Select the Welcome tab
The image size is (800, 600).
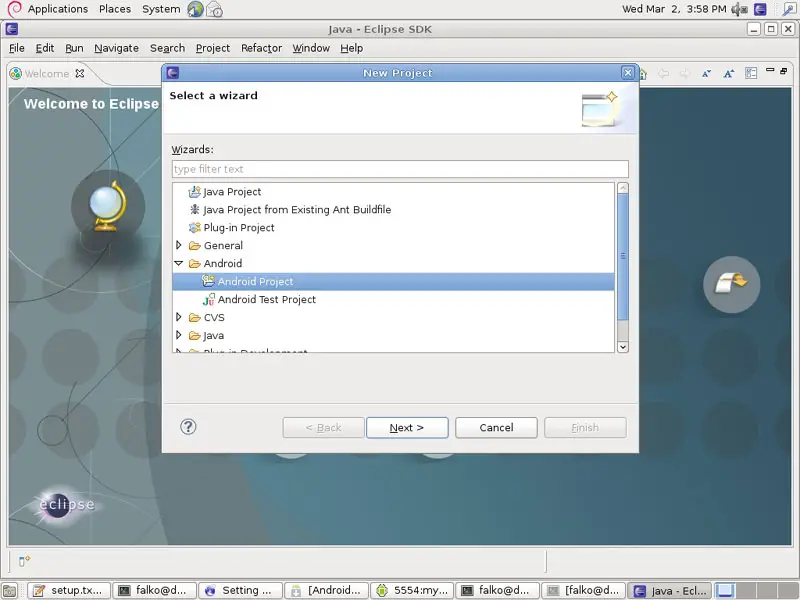point(46,73)
